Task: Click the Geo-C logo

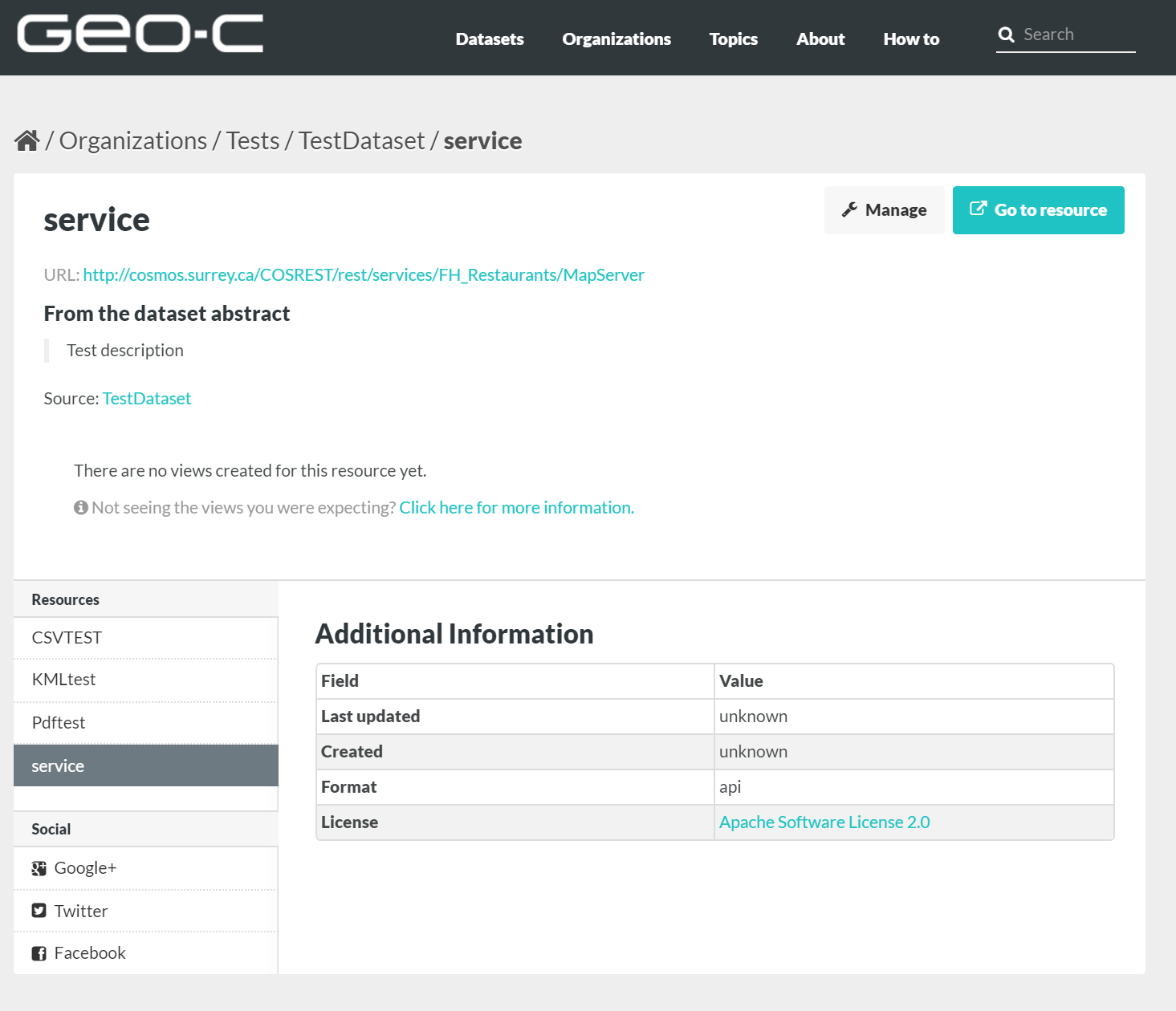Action: [140, 34]
